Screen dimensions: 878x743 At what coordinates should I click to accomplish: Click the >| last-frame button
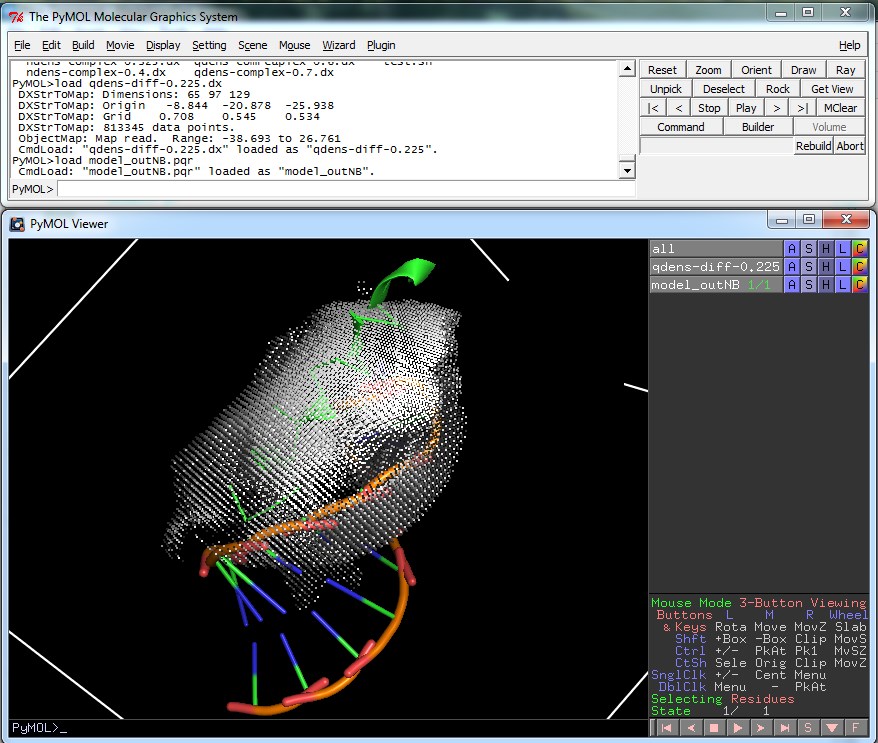tap(802, 108)
